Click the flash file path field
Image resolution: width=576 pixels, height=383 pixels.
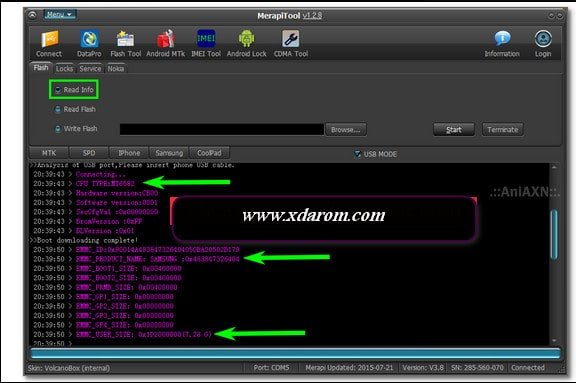[x=222, y=129]
